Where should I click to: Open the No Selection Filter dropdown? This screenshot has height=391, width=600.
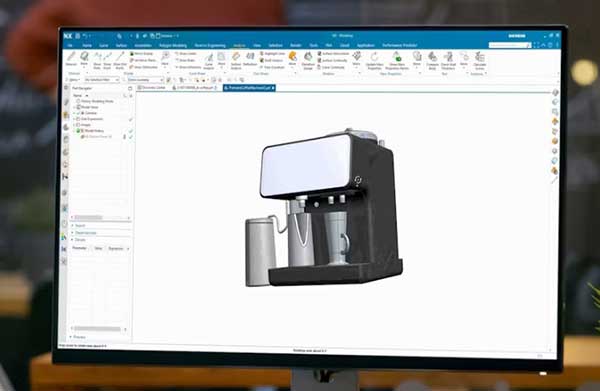[x=102, y=80]
